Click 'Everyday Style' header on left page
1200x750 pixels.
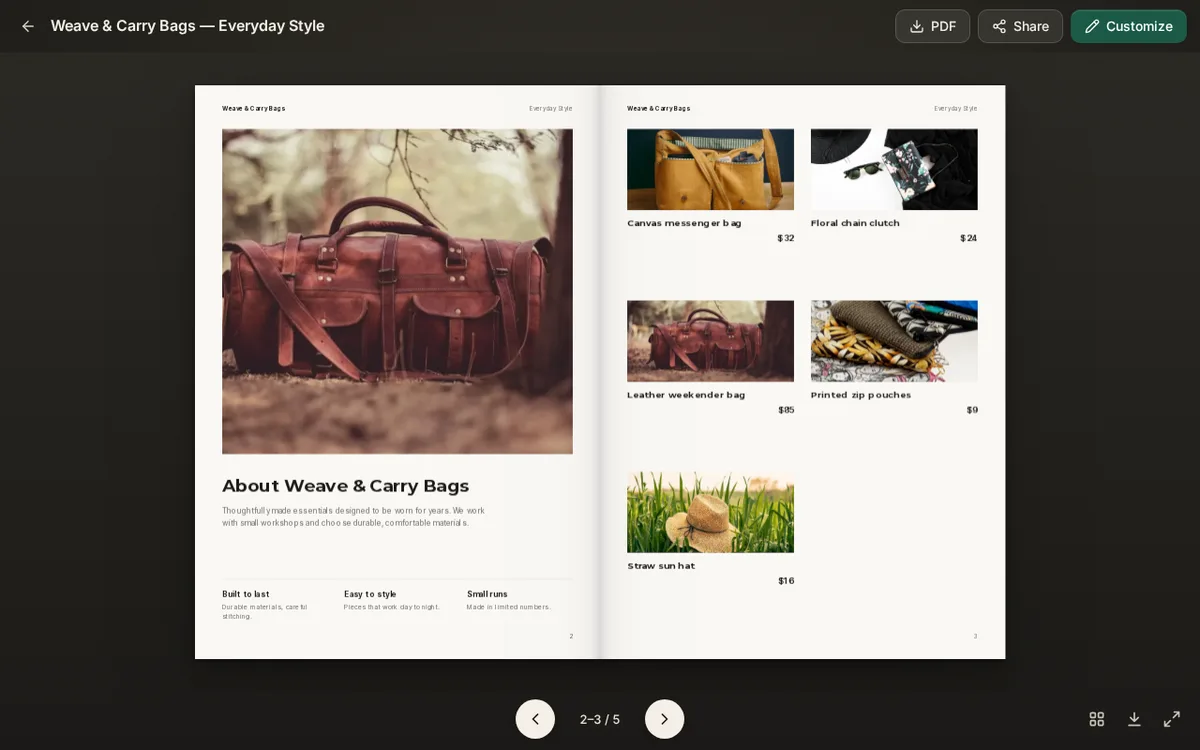[551, 108]
